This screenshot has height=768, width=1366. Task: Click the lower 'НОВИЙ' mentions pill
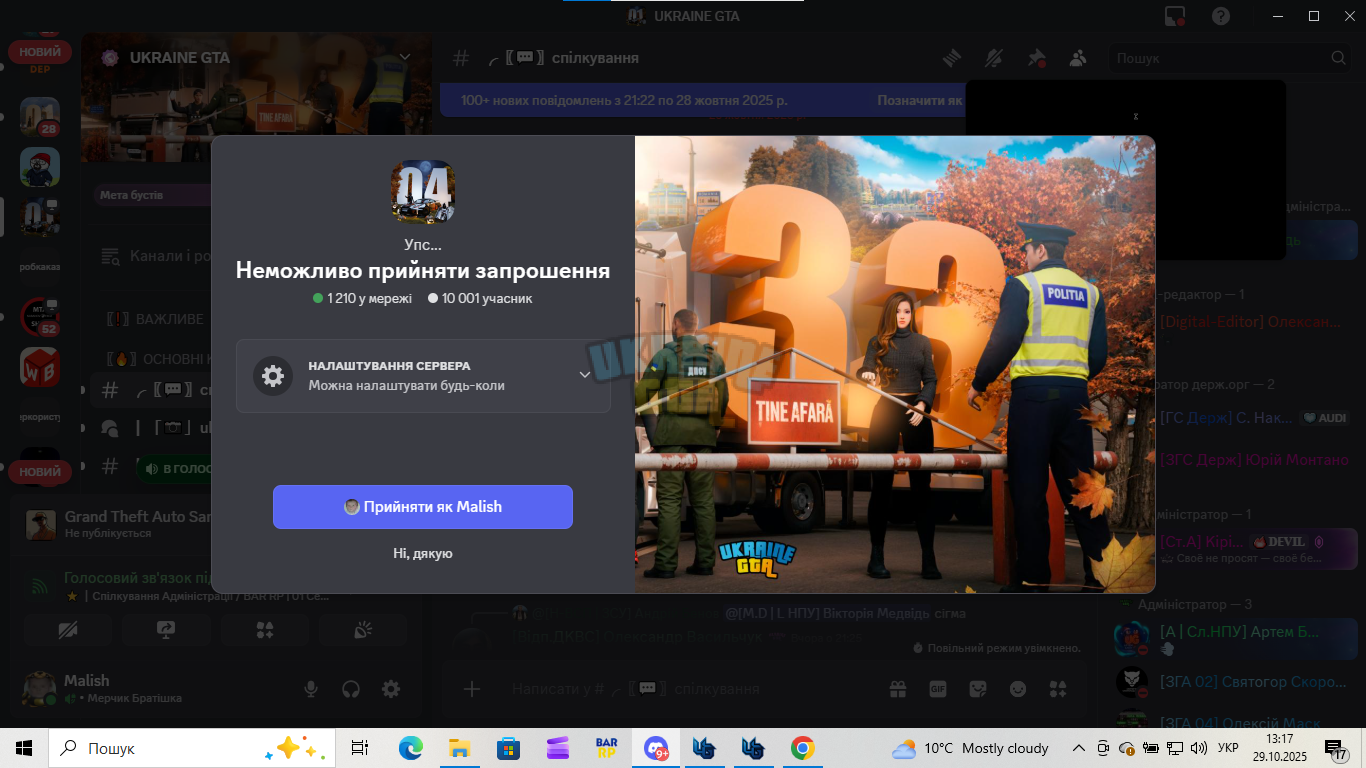40,472
